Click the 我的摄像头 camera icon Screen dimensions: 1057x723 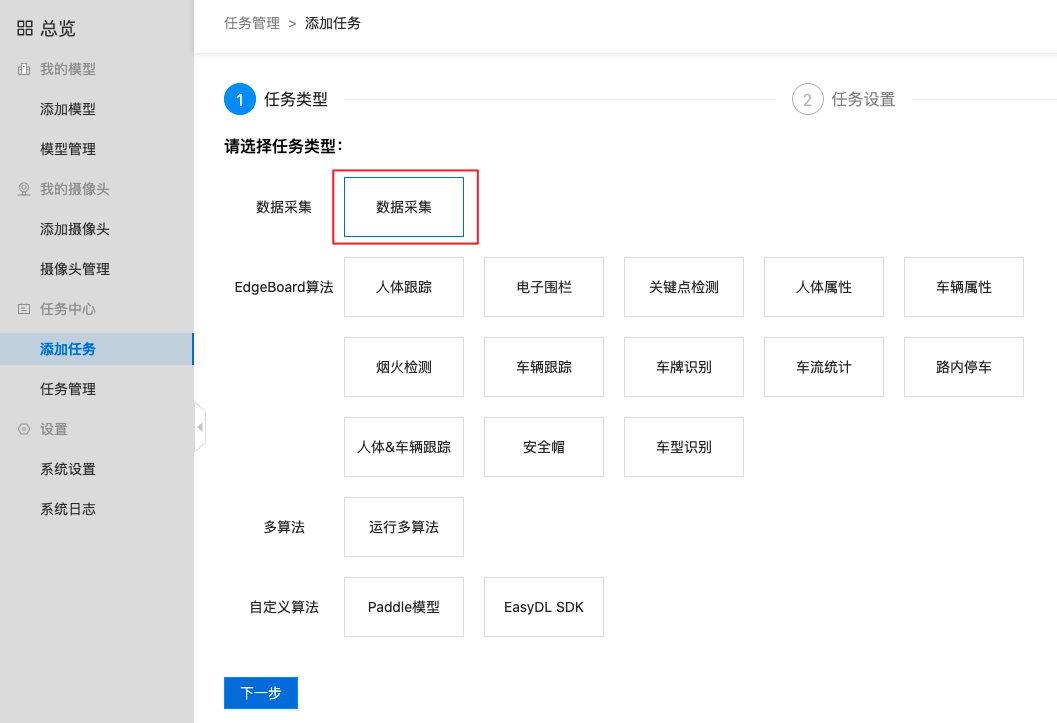coord(24,189)
